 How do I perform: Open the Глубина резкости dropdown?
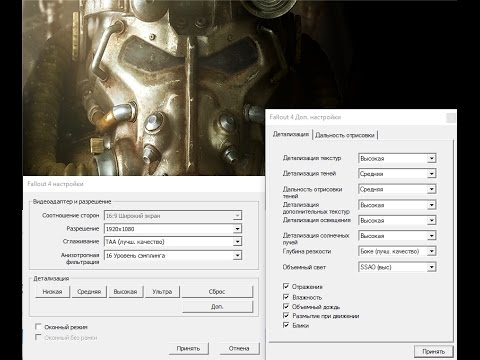(397, 251)
